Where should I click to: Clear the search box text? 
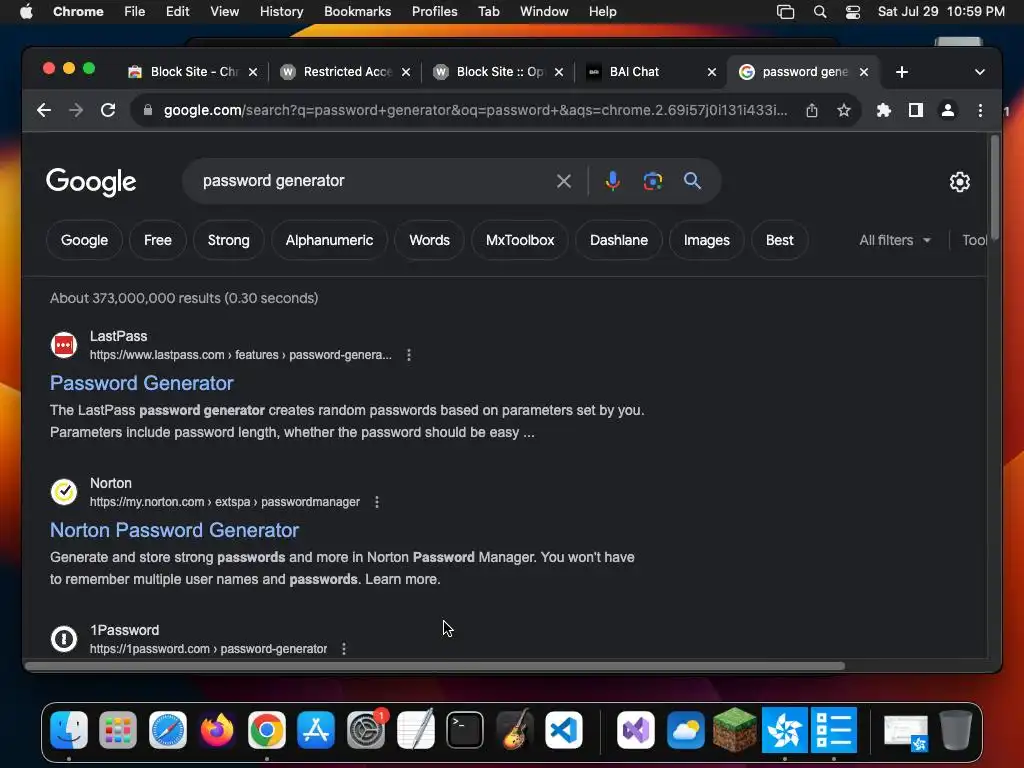pyautogui.click(x=564, y=181)
